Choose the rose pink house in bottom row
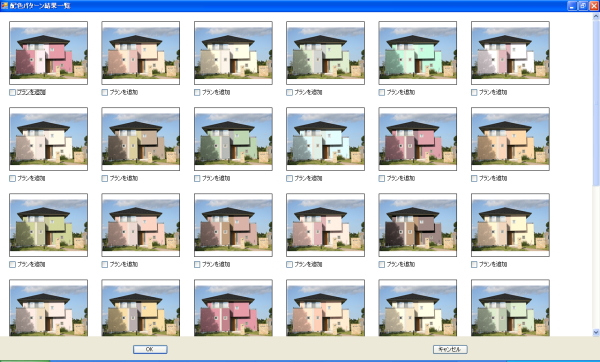The height and width of the screenshot is (362, 600). coord(233,308)
